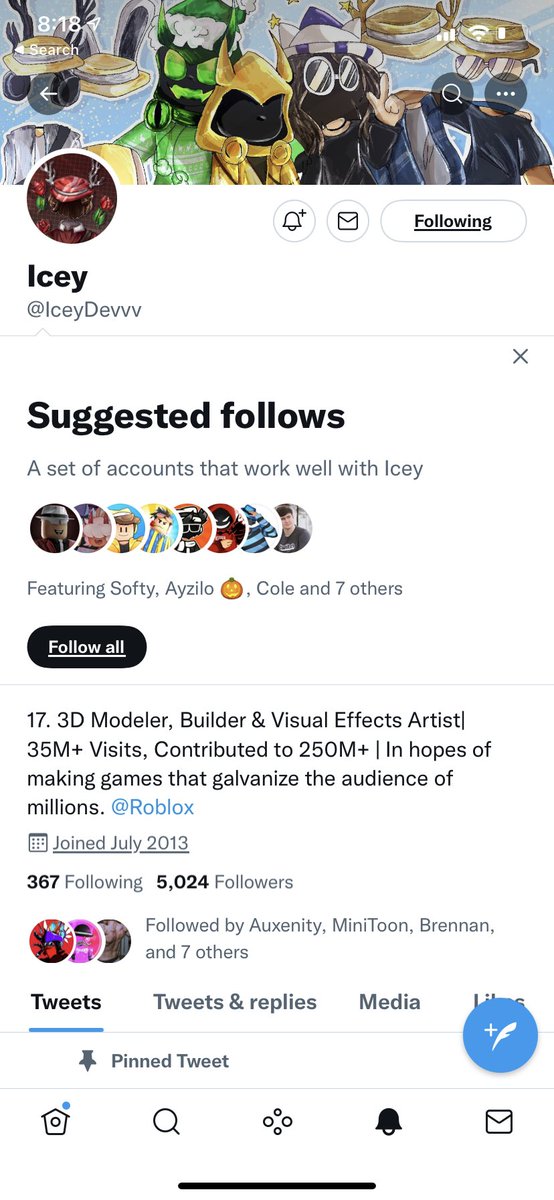Open the @Roblox mention link

pos(153,806)
